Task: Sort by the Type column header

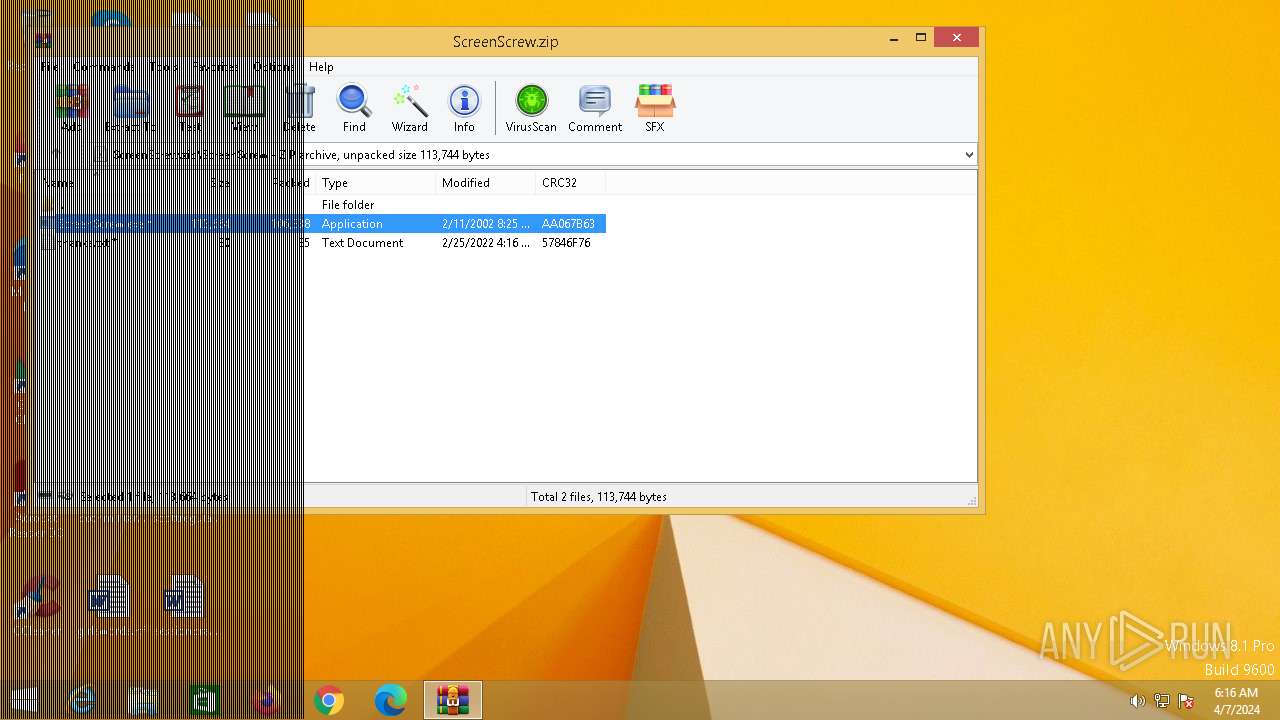Action: (x=375, y=183)
